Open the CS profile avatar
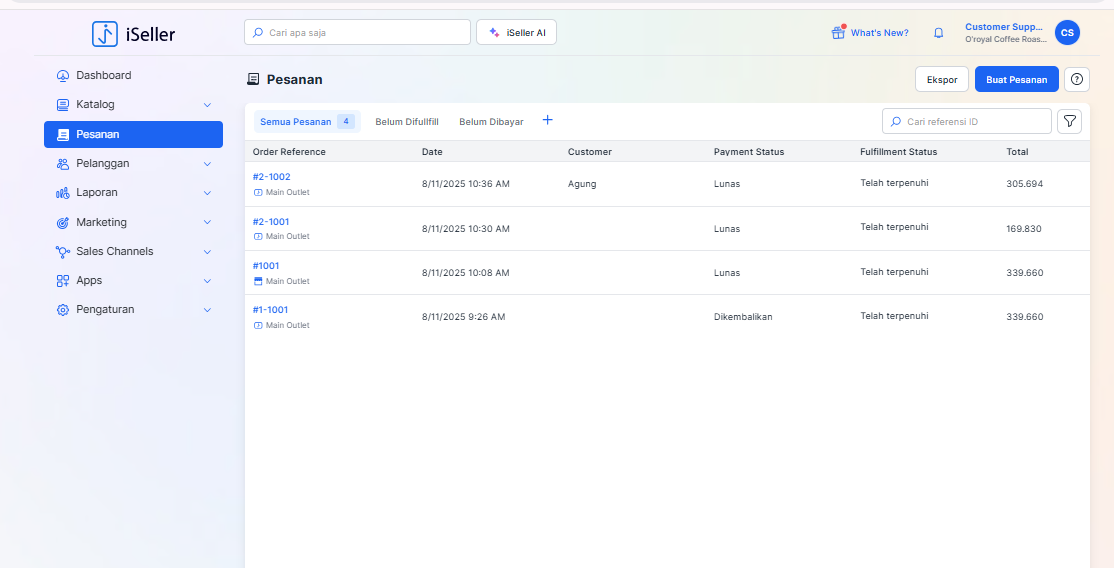 [x=1067, y=33]
